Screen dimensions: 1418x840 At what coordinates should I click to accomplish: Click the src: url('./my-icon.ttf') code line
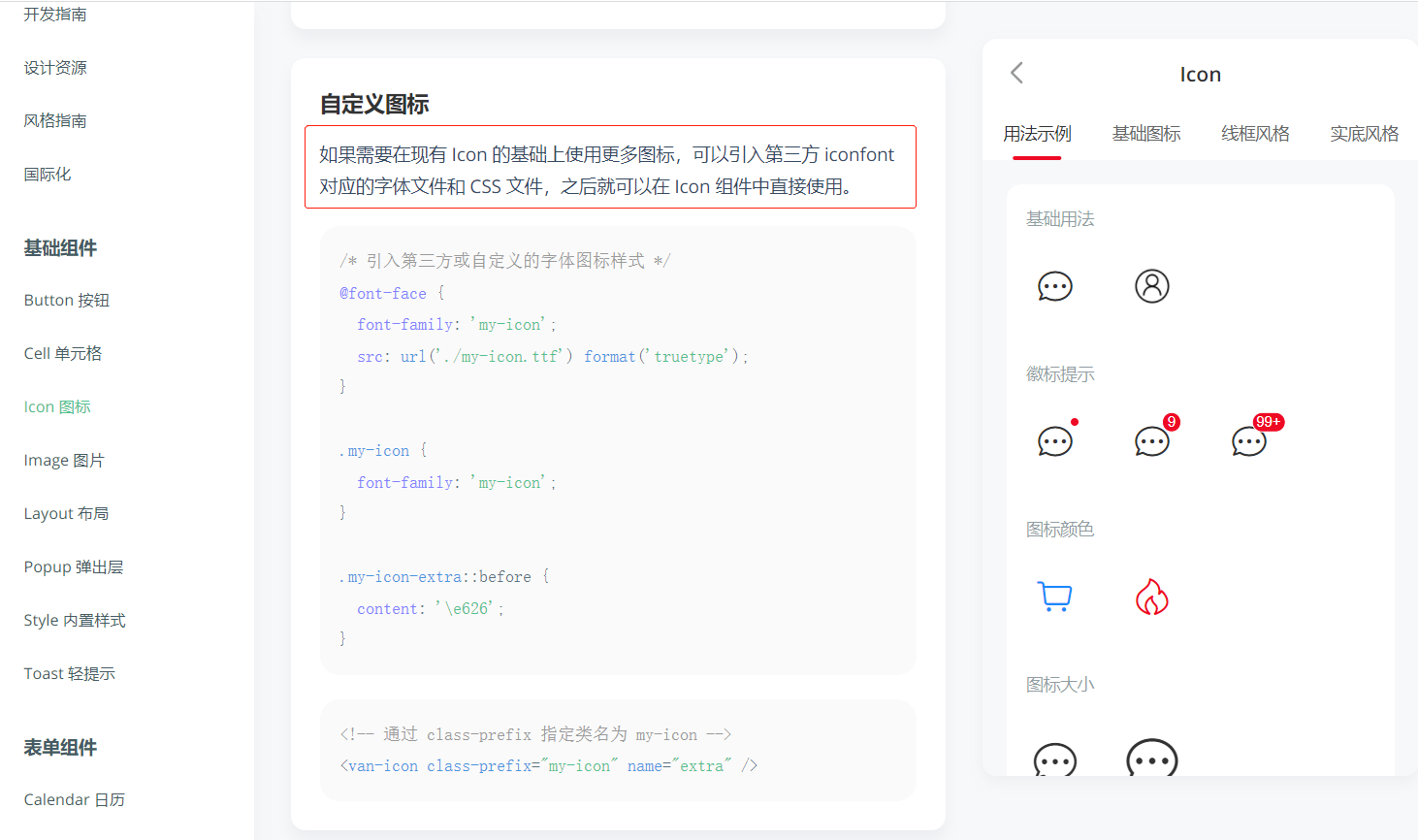click(x=553, y=357)
